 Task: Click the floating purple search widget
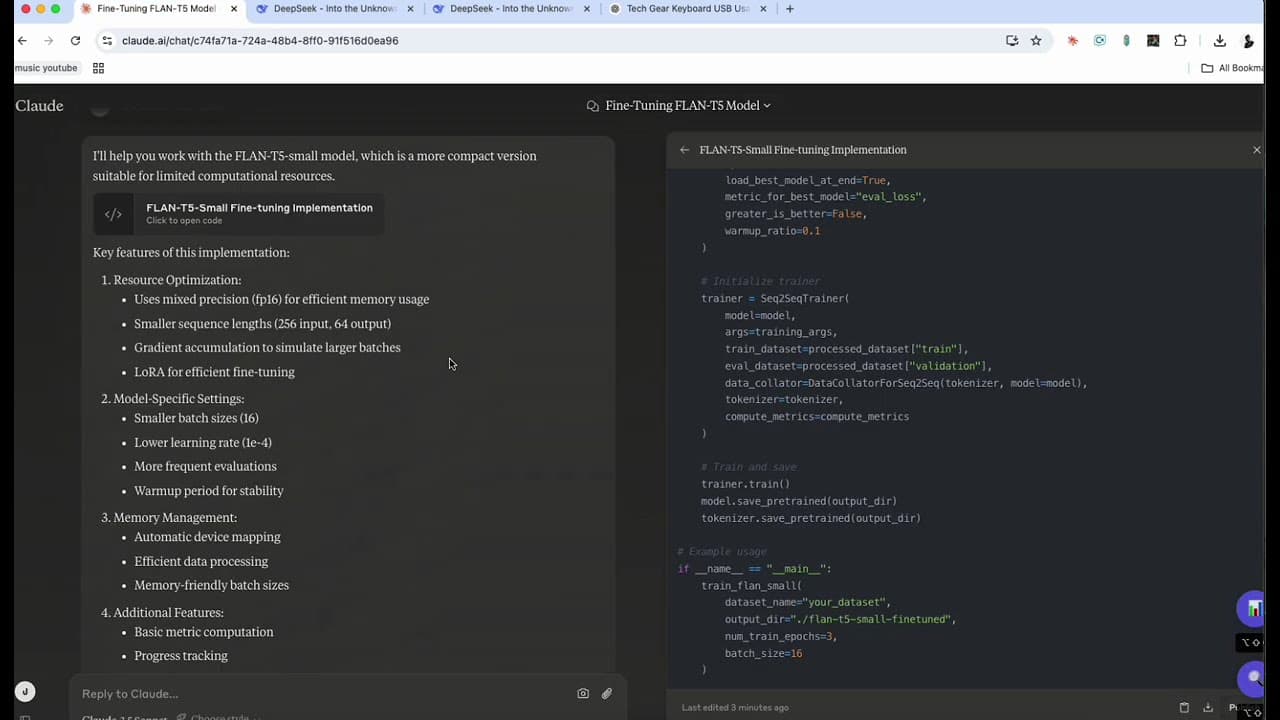click(x=1253, y=680)
